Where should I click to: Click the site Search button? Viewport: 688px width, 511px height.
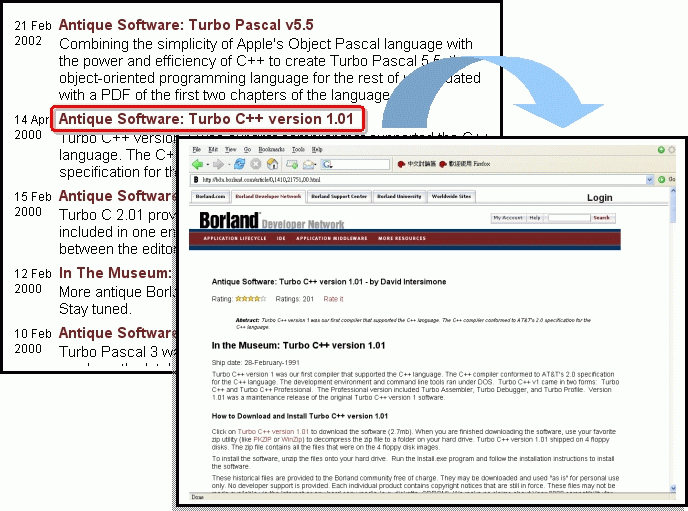click(602, 218)
